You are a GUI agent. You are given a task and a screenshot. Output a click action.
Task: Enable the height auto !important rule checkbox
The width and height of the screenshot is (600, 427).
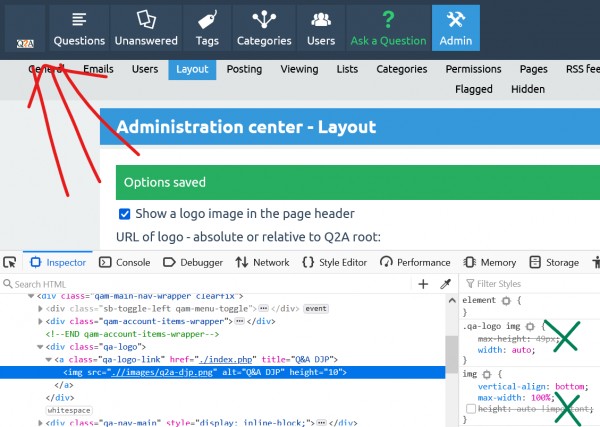[x=471, y=409]
